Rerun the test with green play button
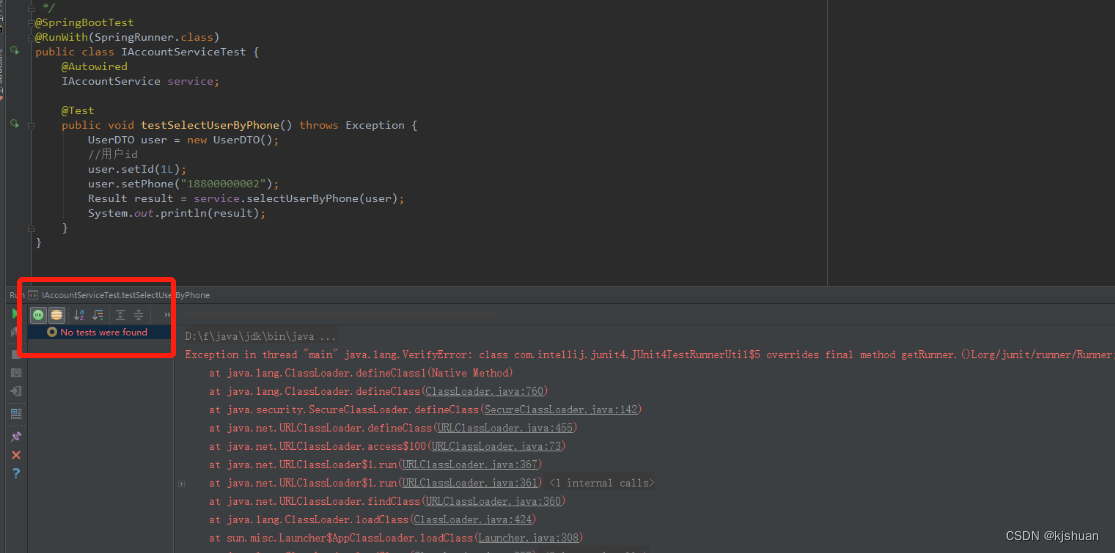The width and height of the screenshot is (1115, 553). coord(15,314)
